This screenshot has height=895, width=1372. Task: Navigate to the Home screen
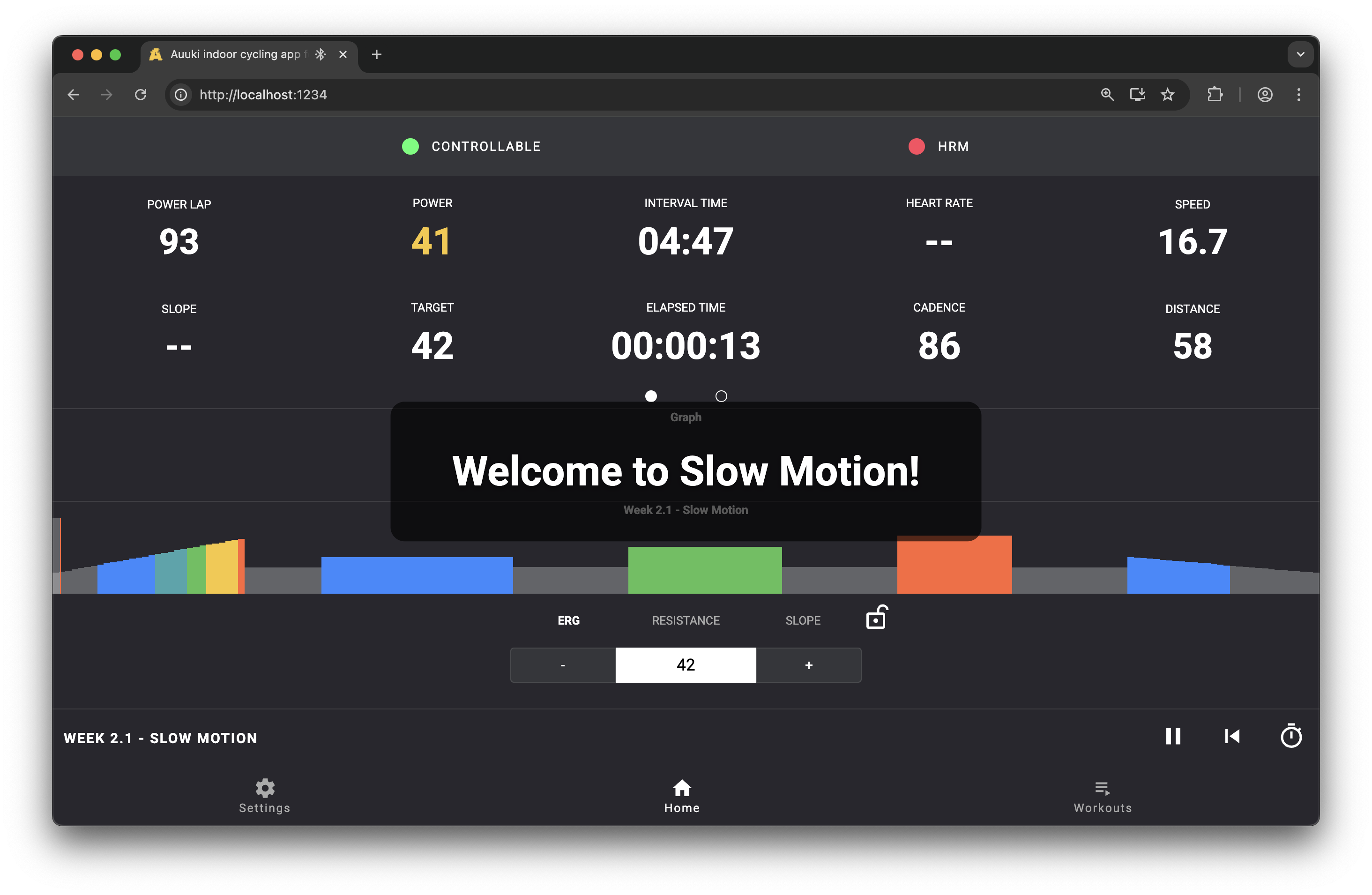coord(682,796)
